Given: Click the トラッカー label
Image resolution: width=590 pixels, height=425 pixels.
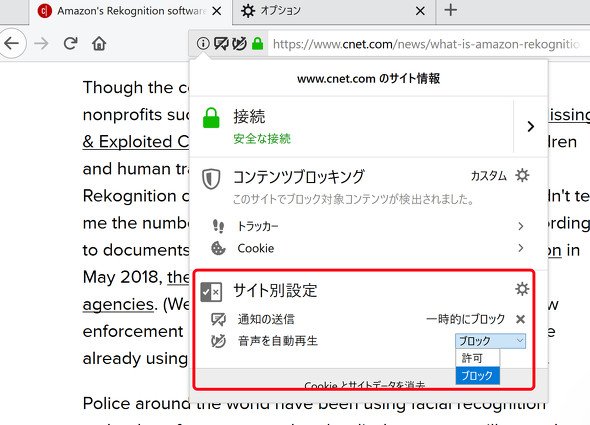Looking at the screenshot, I should (258, 226).
